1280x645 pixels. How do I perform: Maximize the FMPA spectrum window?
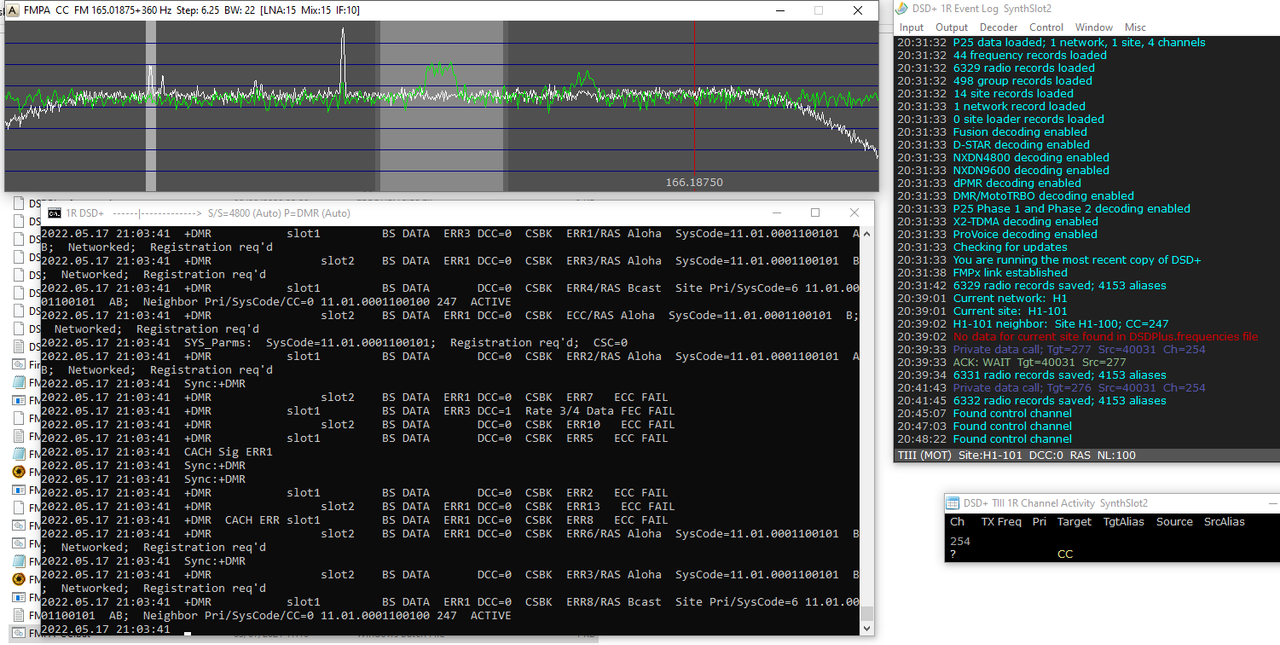pyautogui.click(x=818, y=10)
